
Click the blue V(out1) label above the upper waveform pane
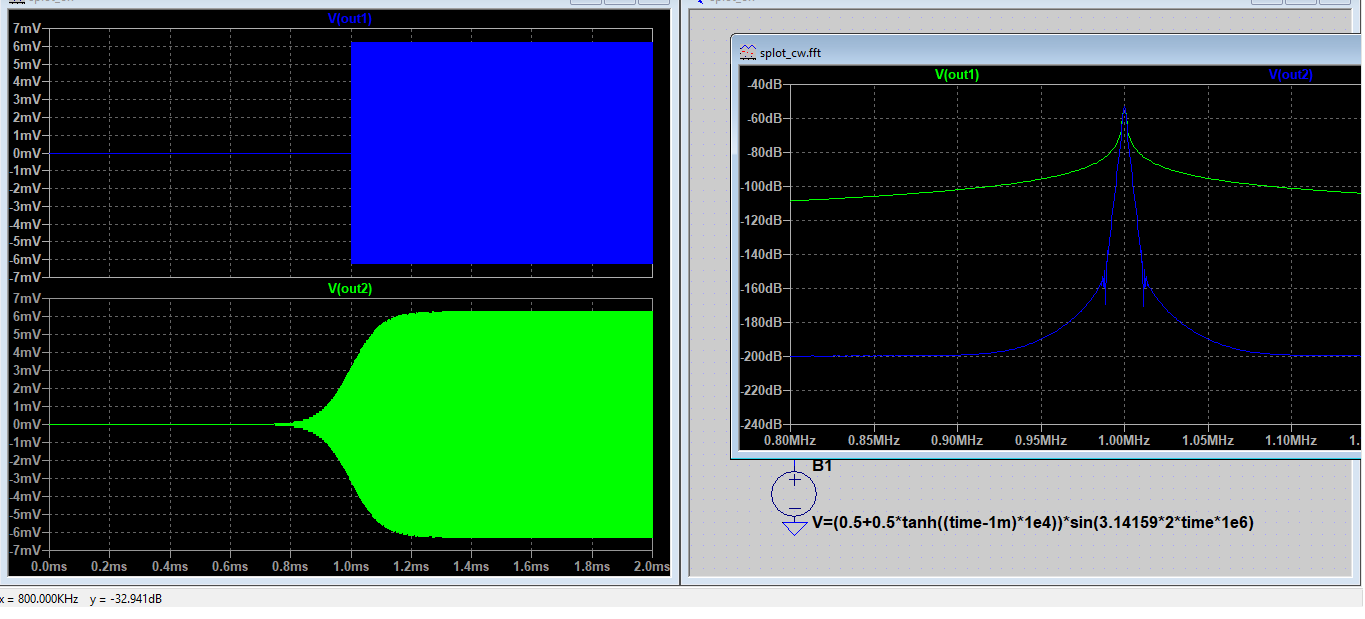[x=350, y=19]
